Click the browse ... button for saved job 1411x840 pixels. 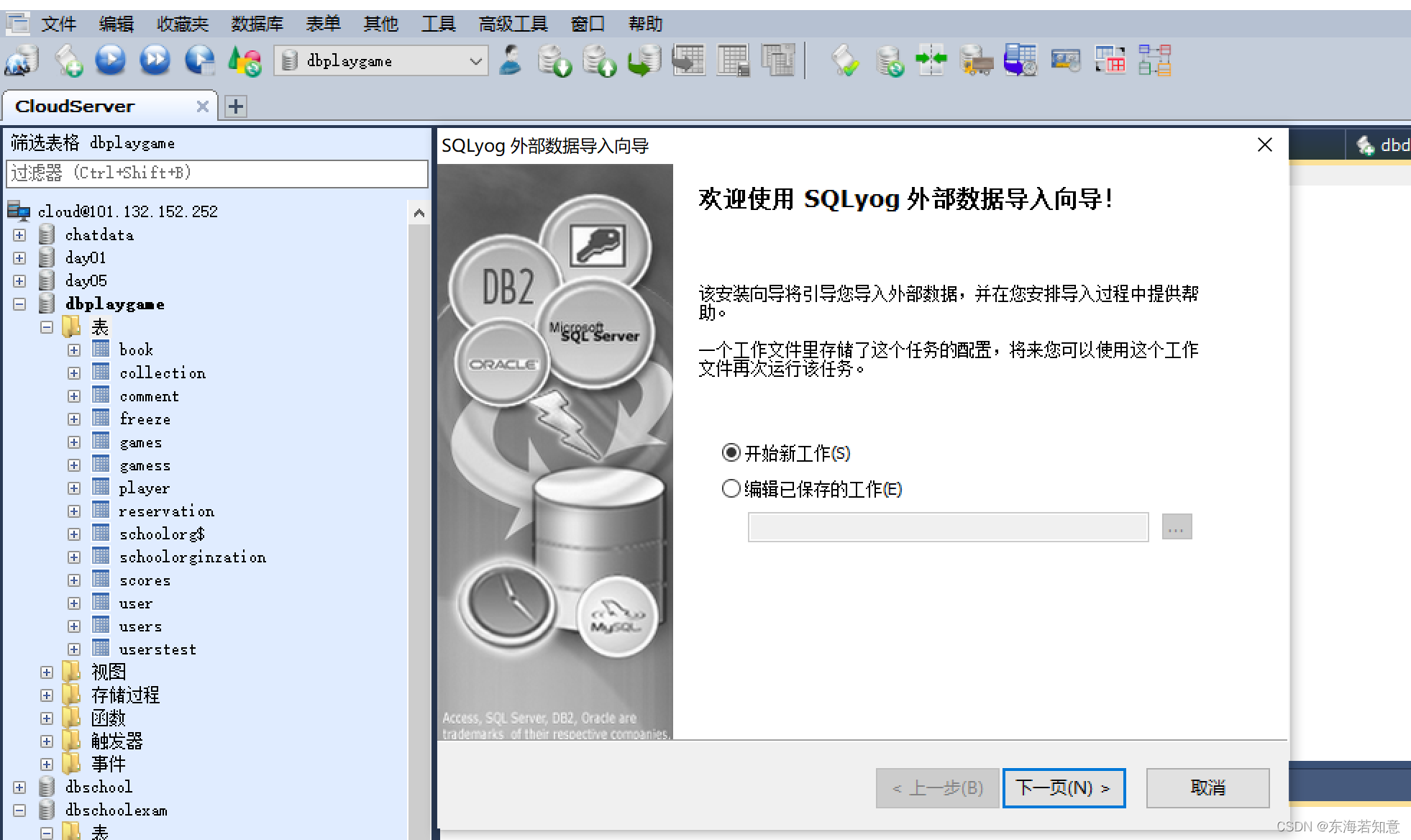(x=1177, y=526)
